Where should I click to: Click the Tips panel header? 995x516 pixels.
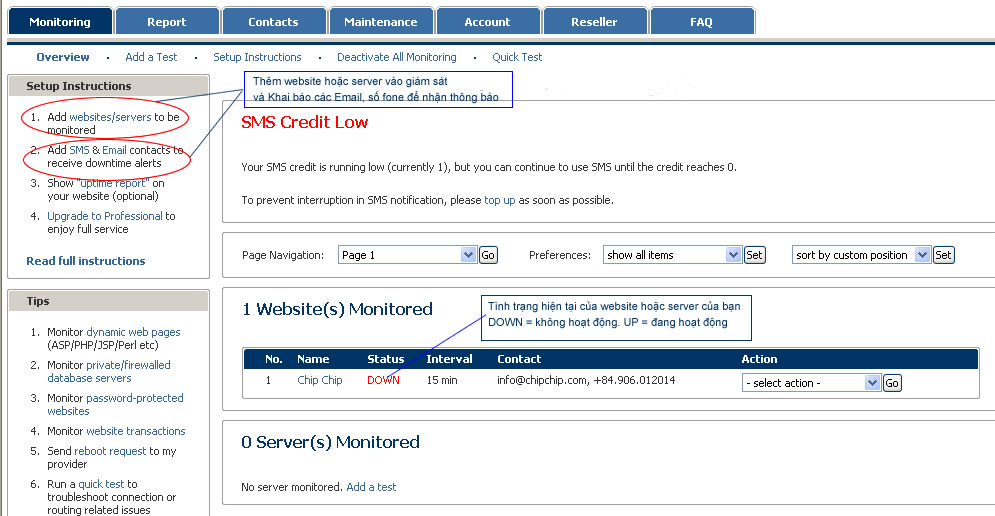[109, 301]
